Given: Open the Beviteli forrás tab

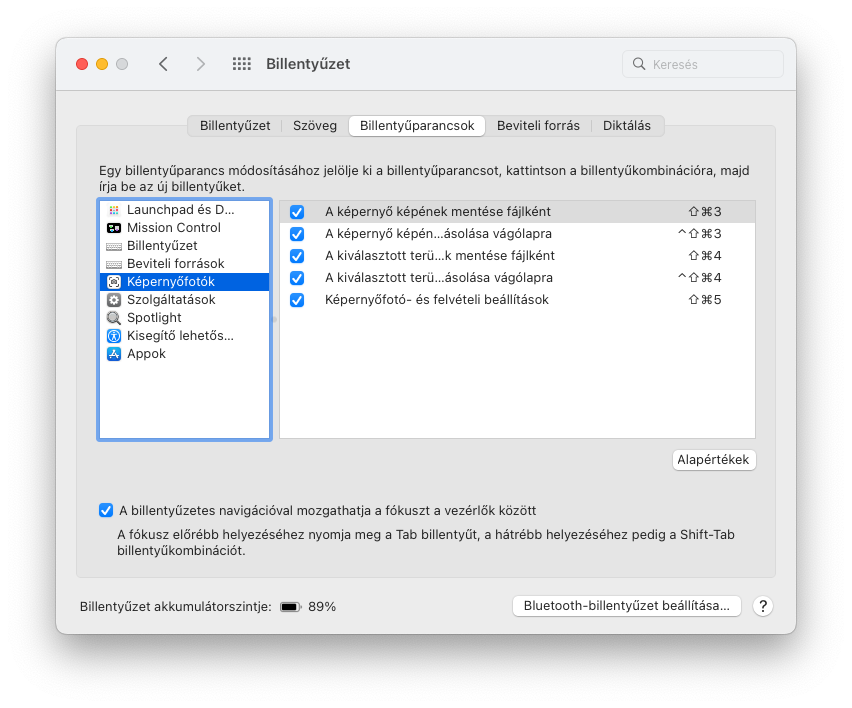Looking at the screenshot, I should pos(538,126).
